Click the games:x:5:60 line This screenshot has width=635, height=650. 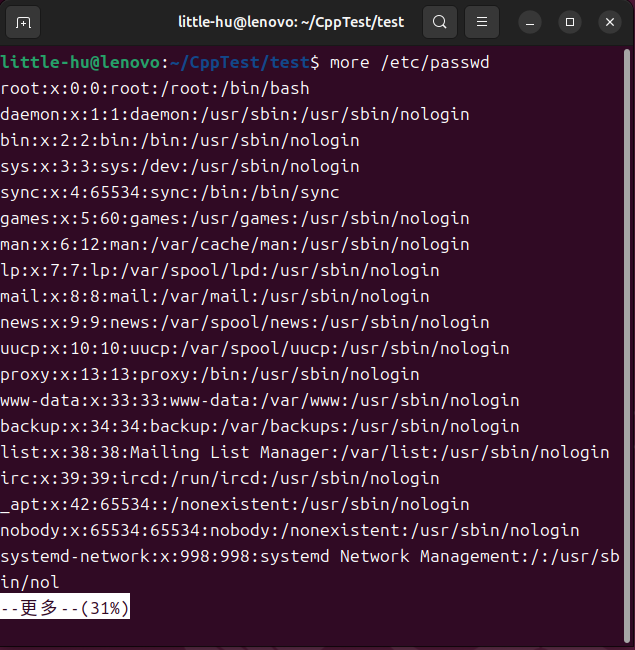click(235, 219)
